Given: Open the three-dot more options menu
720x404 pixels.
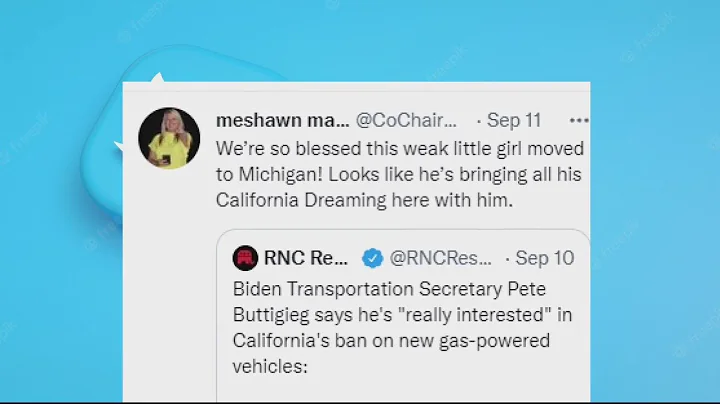Looking at the screenshot, I should tap(579, 120).
